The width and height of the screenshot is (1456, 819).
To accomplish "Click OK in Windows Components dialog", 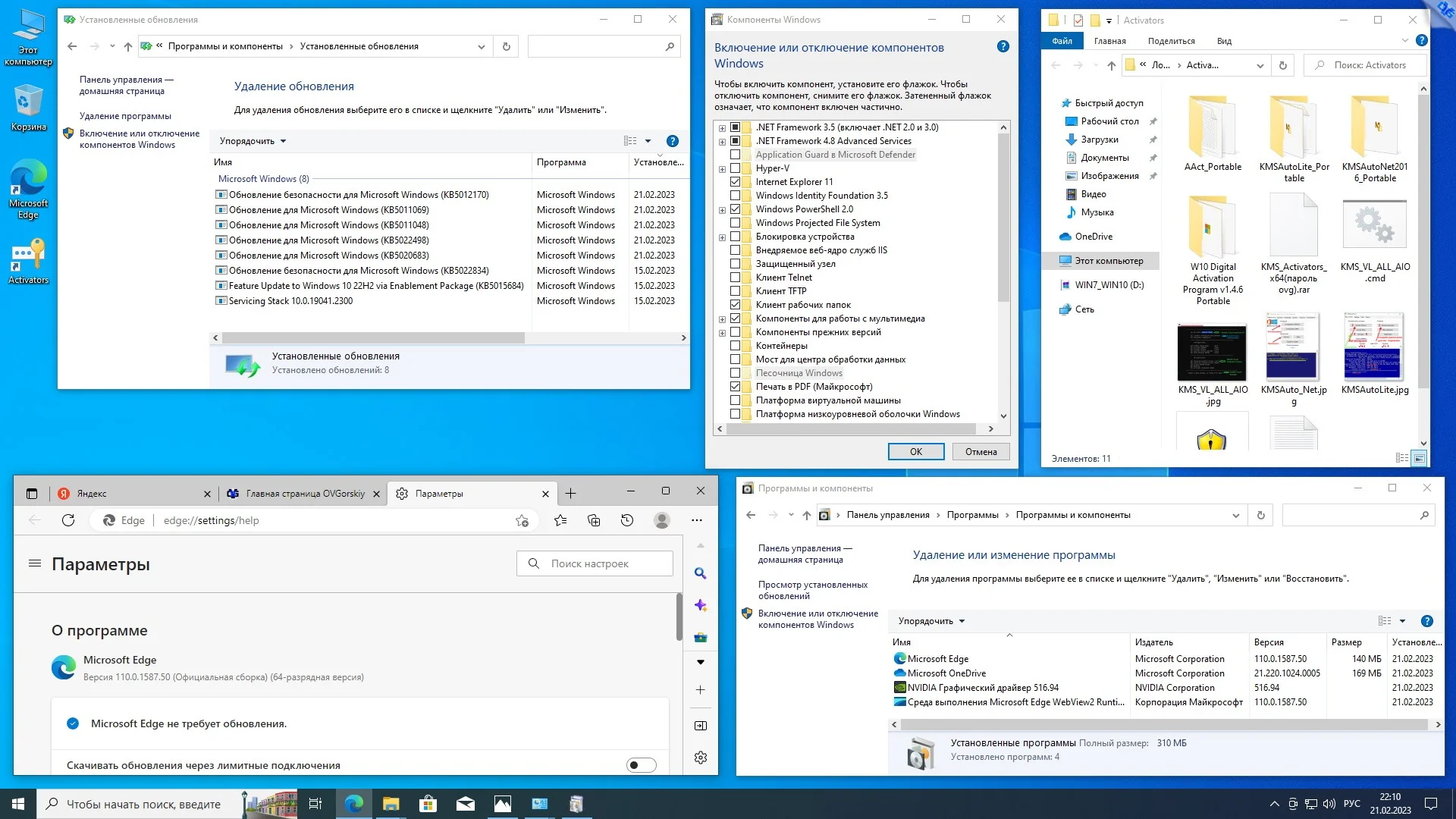I will (915, 452).
